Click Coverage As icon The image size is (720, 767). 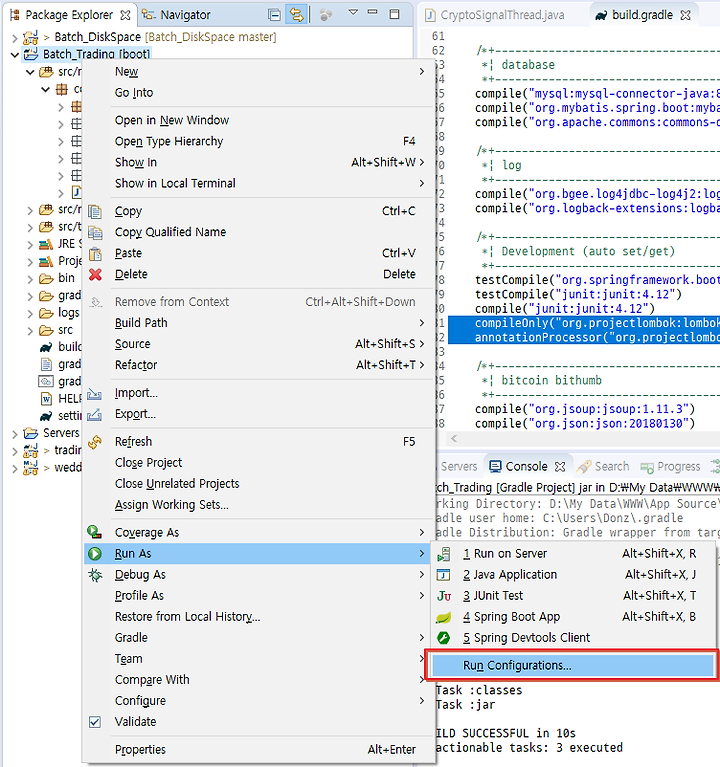(x=94, y=532)
